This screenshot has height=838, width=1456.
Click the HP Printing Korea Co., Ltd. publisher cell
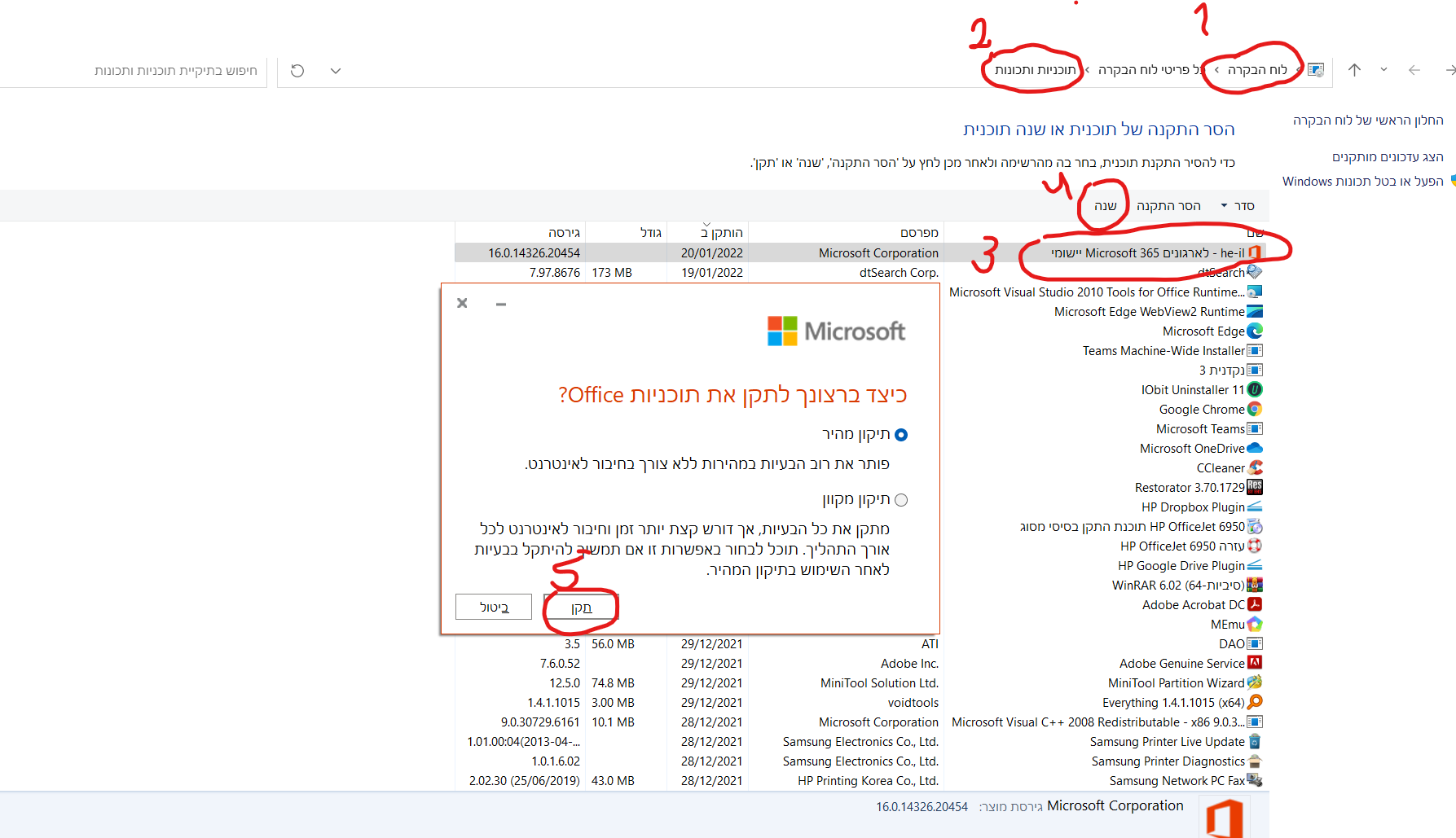[x=868, y=781]
